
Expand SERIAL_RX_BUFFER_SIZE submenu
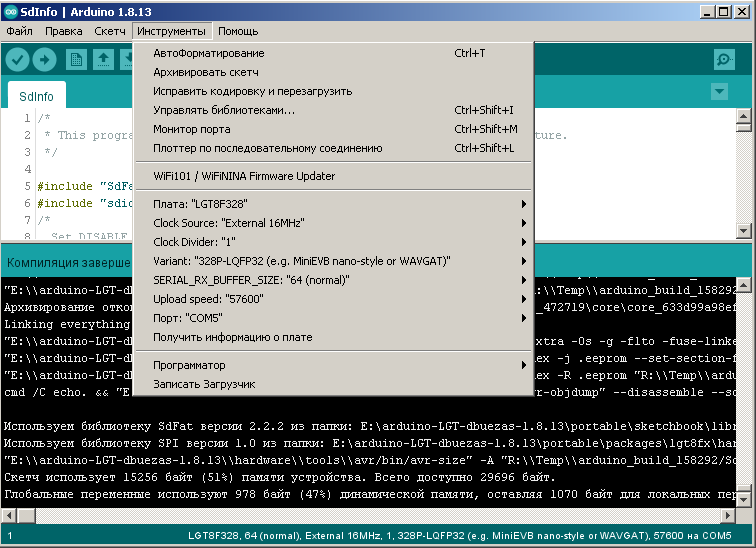pyautogui.click(x=333, y=280)
